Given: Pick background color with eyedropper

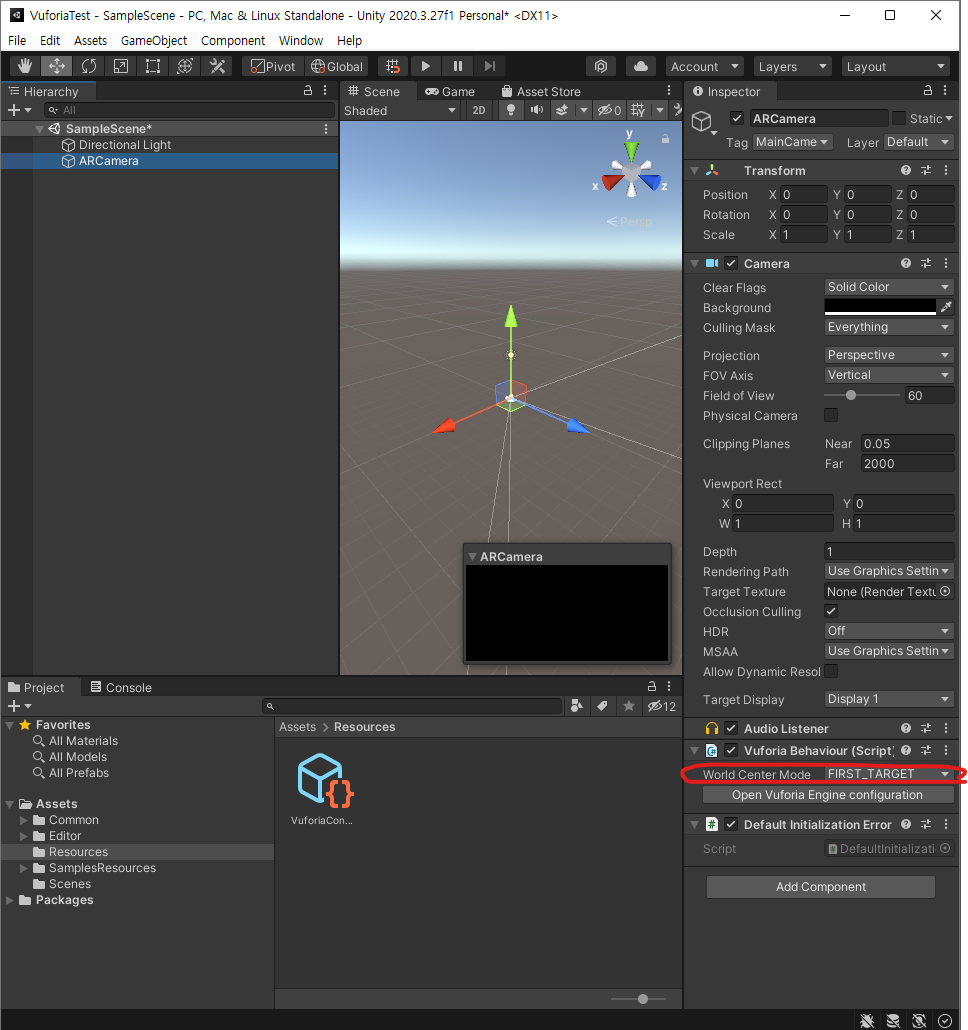Looking at the screenshot, I should (x=946, y=307).
